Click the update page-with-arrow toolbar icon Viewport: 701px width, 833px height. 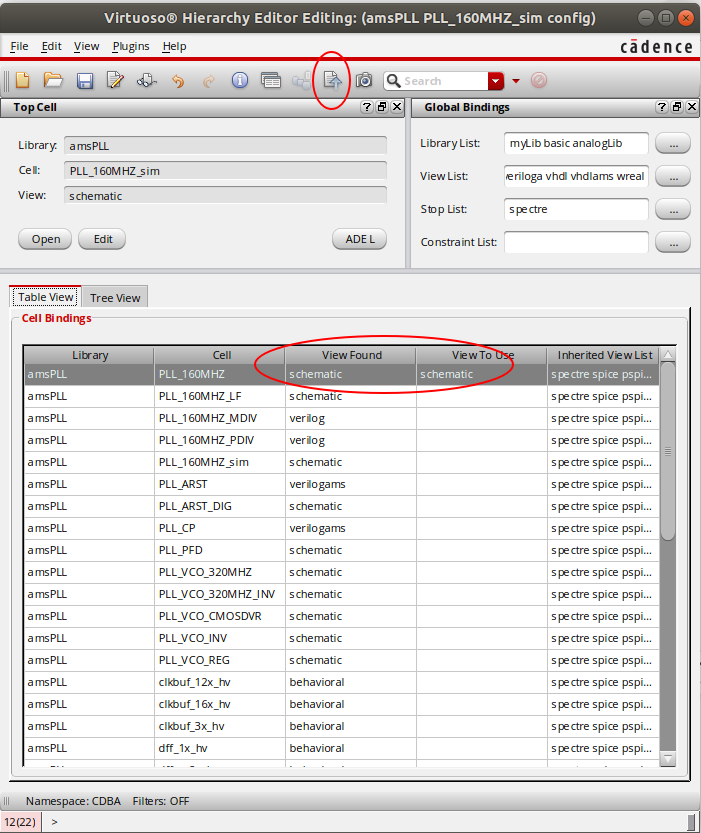(333, 81)
